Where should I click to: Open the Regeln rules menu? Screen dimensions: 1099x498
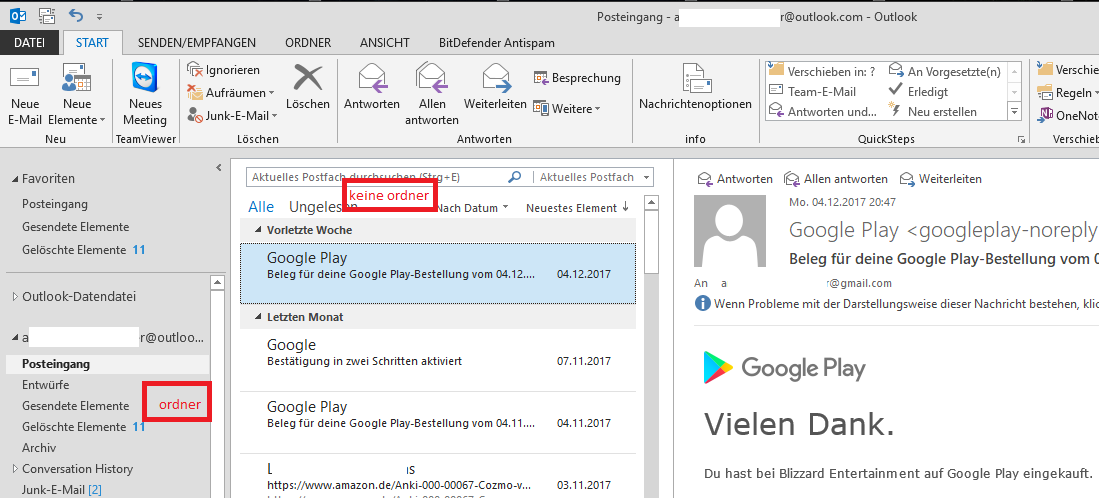tap(1066, 92)
